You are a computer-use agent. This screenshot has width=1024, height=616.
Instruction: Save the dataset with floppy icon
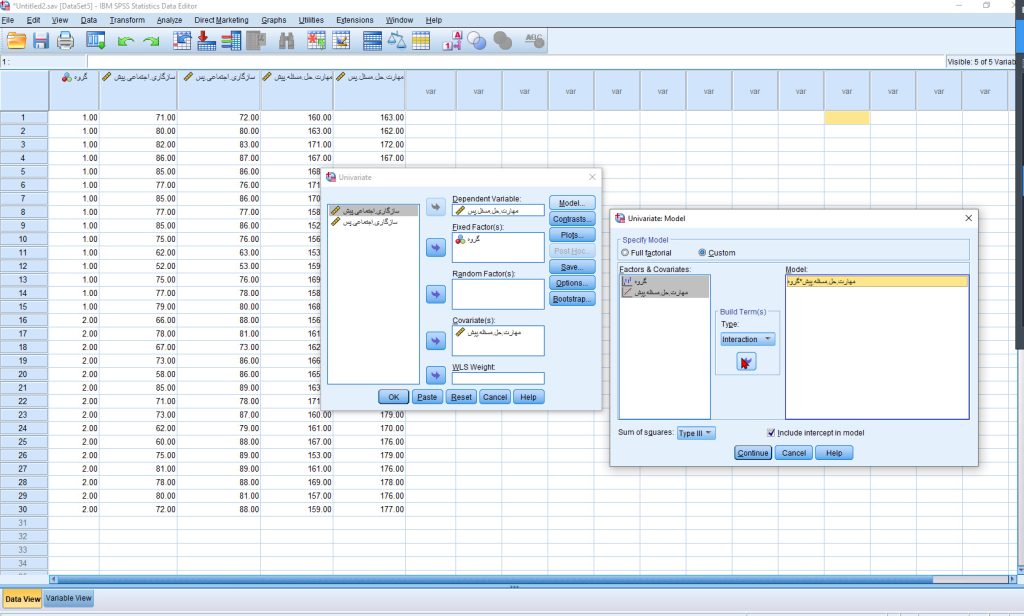(x=41, y=41)
